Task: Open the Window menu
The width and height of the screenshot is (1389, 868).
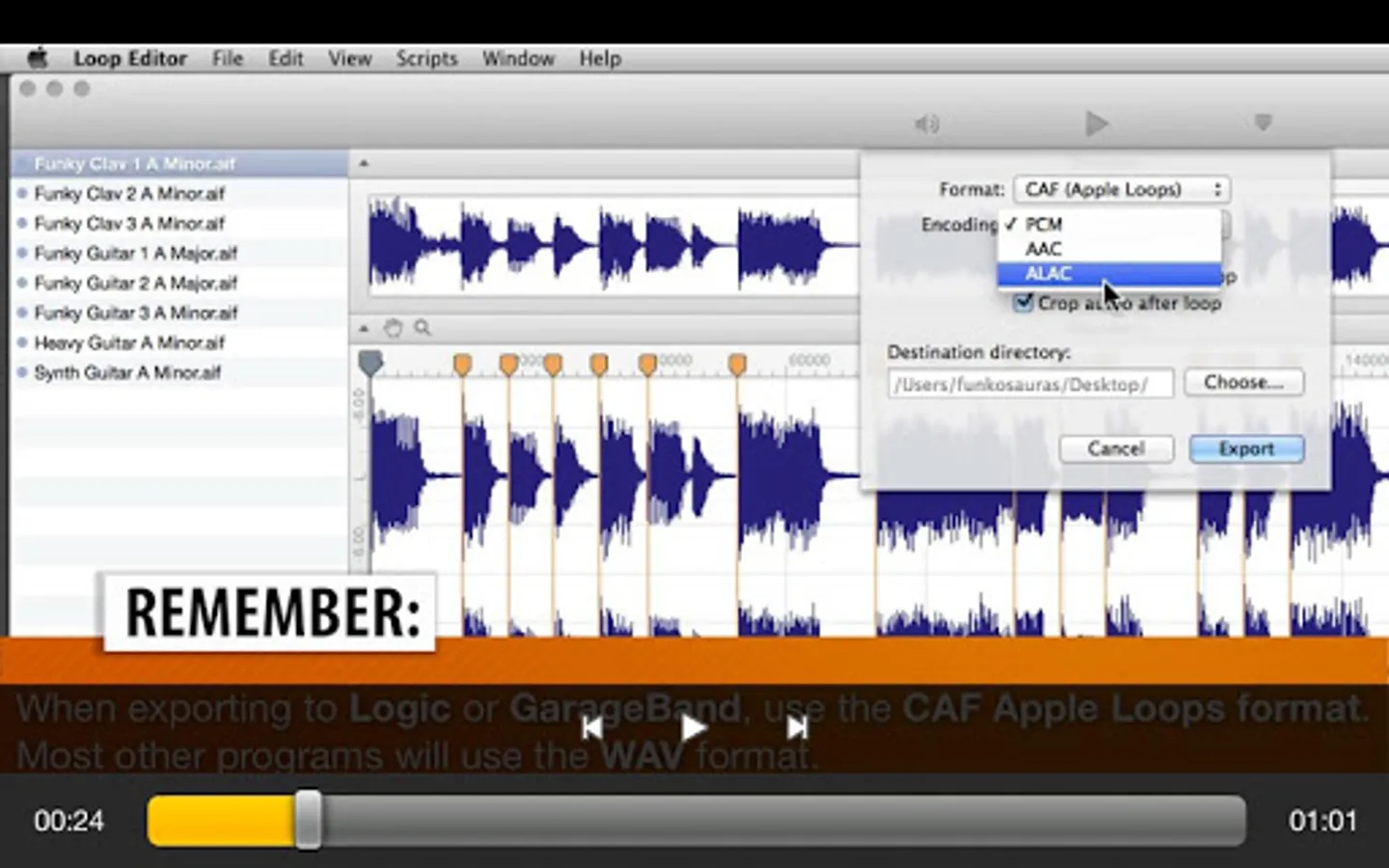Action: (518, 59)
